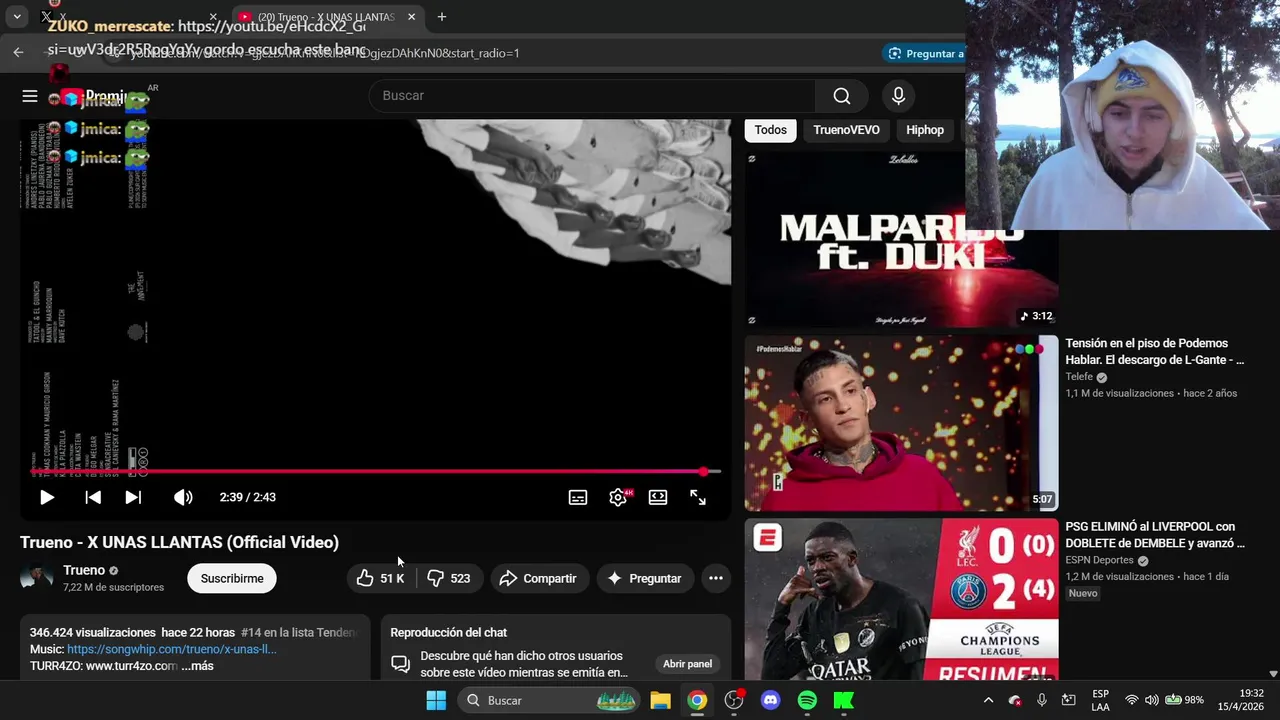The image size is (1280, 720).
Task: Open the ESP LAA language selector
Action: 1100,700
